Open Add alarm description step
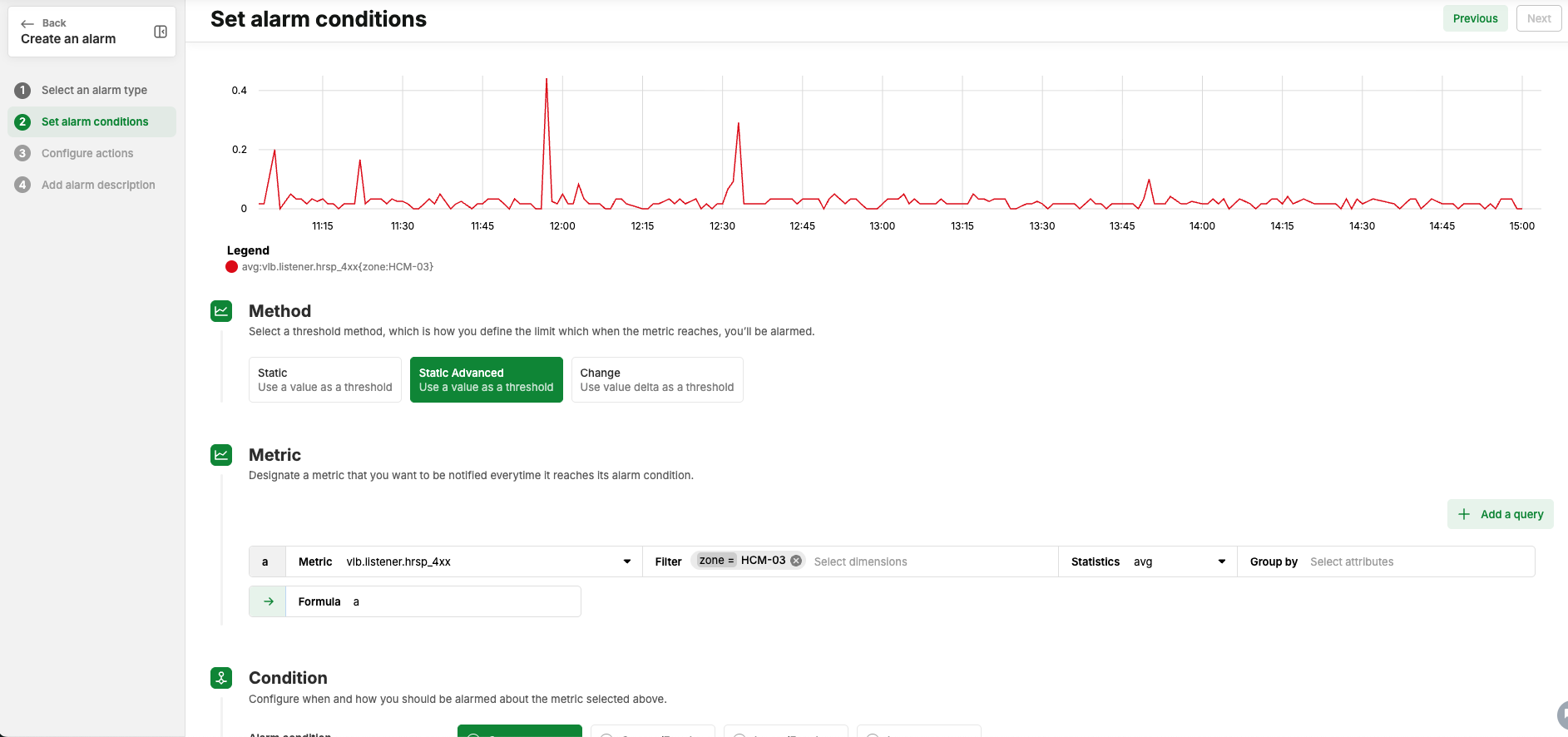 pyautogui.click(x=92, y=185)
